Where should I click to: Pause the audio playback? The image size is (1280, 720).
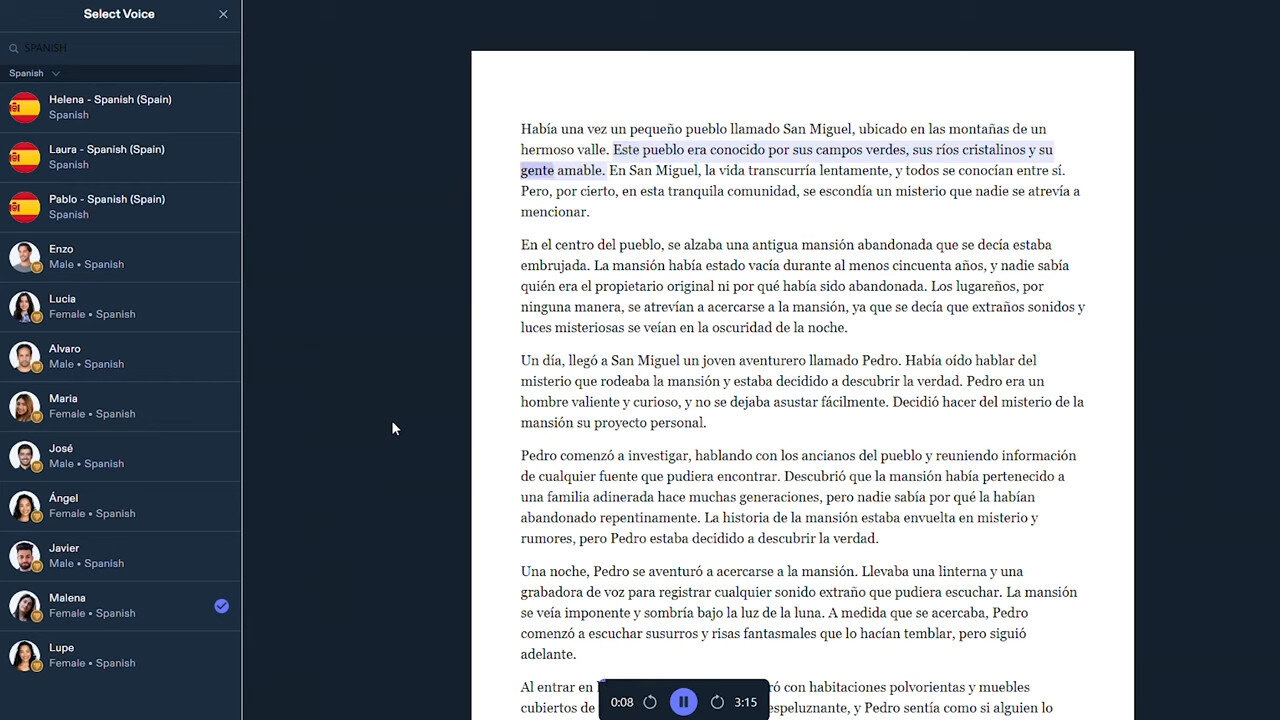click(x=683, y=701)
